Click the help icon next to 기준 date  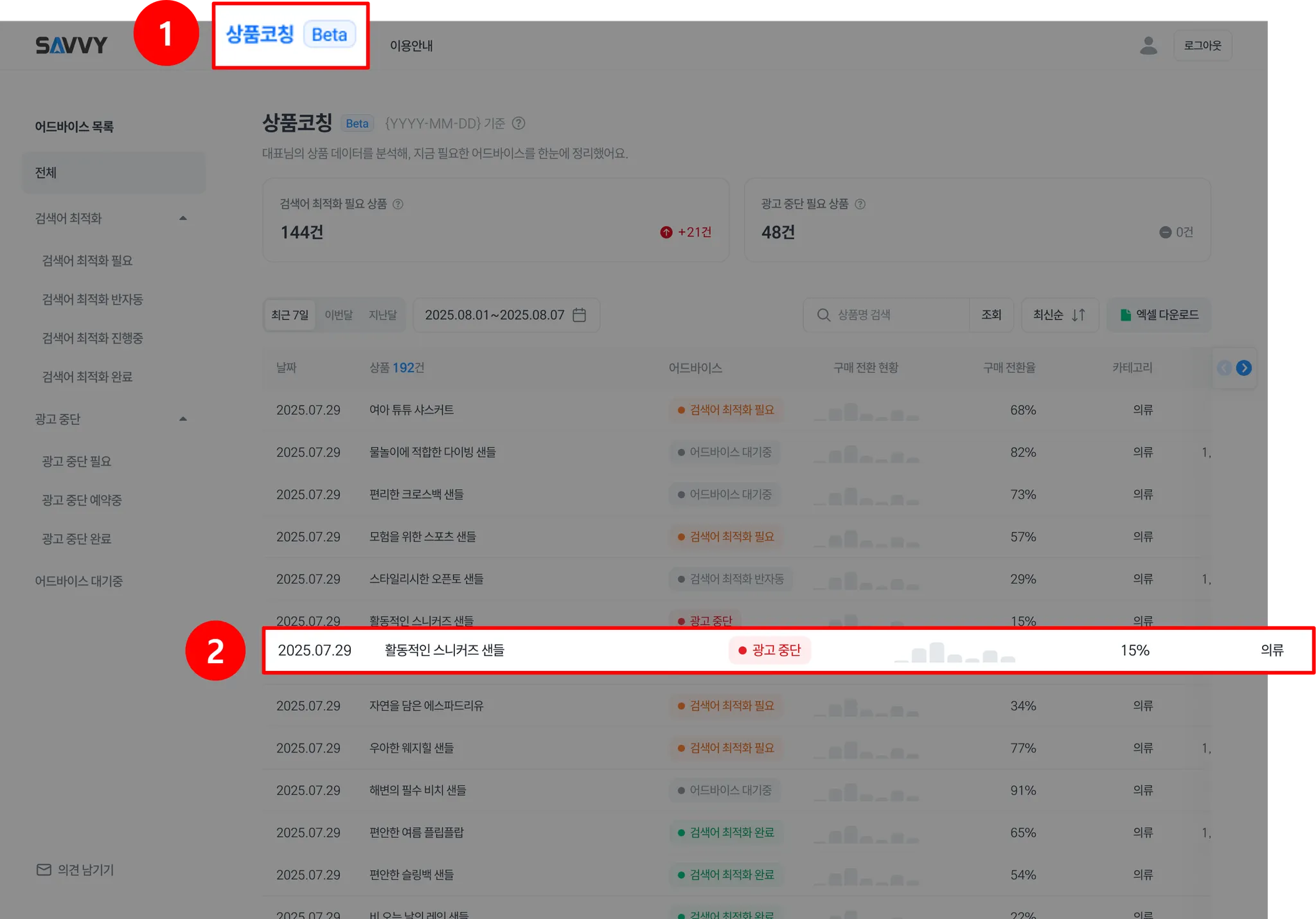click(x=519, y=123)
